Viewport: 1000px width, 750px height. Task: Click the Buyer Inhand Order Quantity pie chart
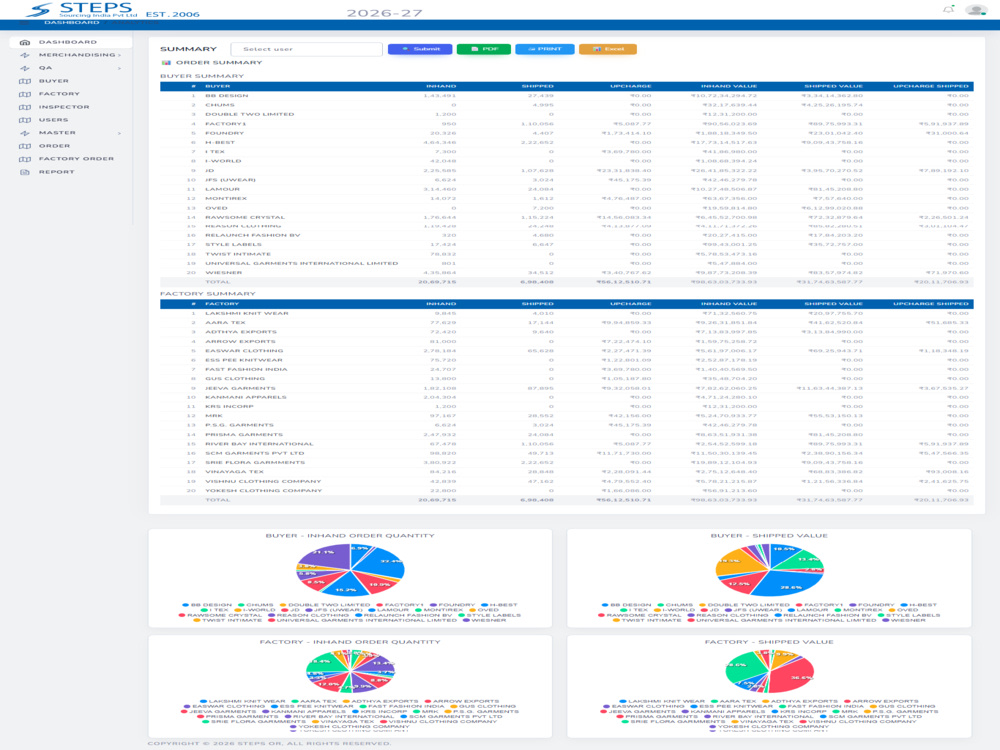point(350,569)
